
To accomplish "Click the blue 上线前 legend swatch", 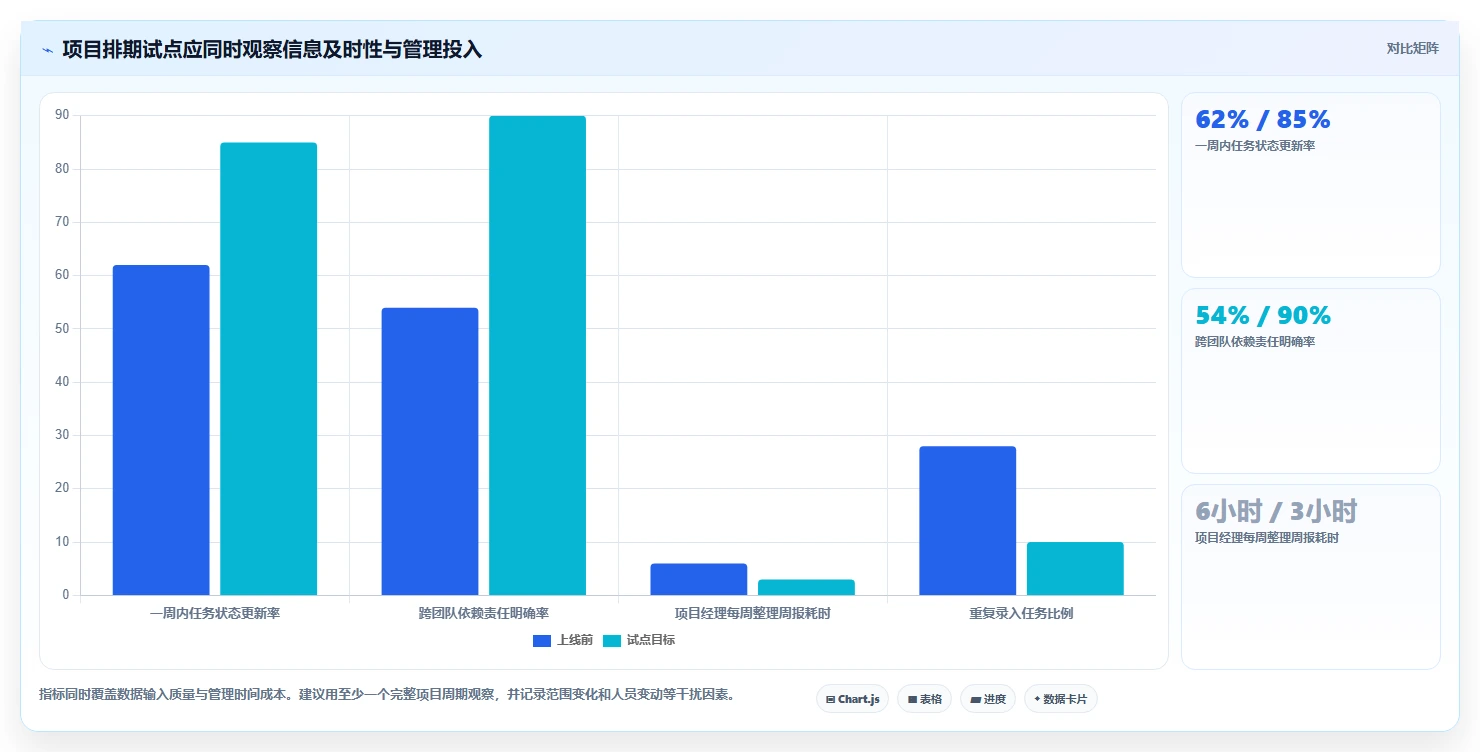I will (542, 641).
